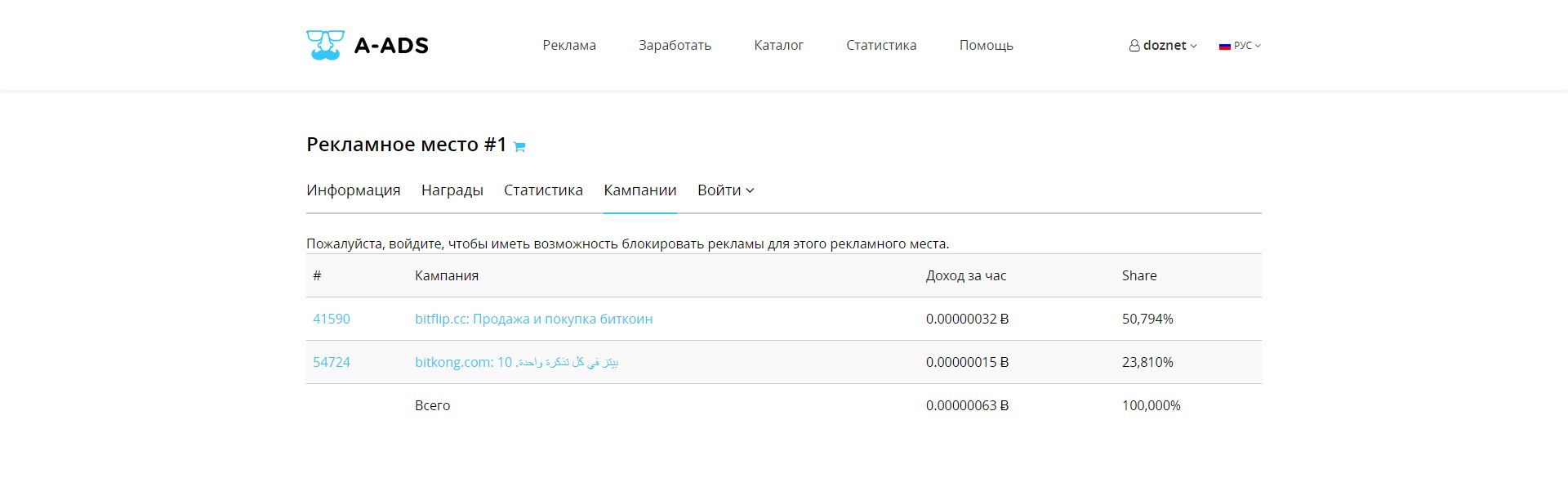Open Статистика in top navigation bar
Image resolution: width=1568 pixels, height=487 pixels.
point(881,46)
